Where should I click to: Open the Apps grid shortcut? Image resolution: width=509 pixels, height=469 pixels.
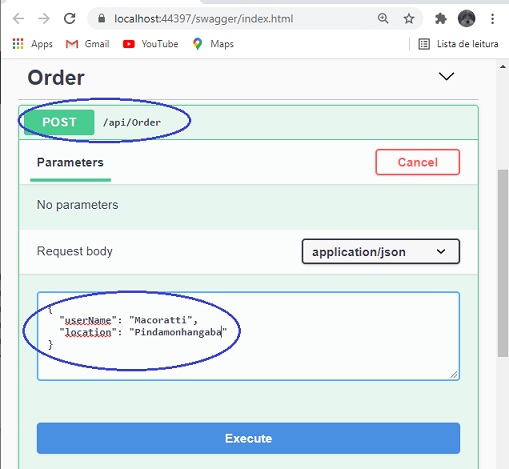(32, 44)
